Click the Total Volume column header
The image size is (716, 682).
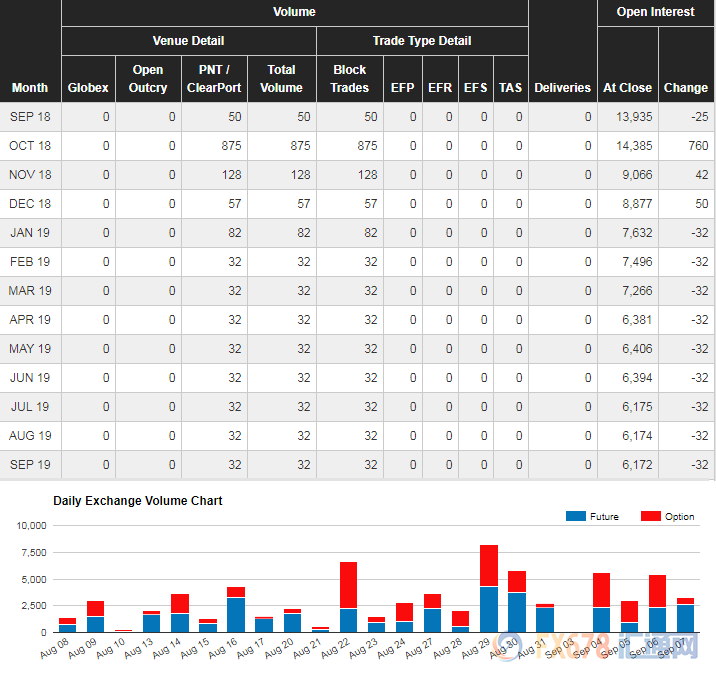point(281,79)
